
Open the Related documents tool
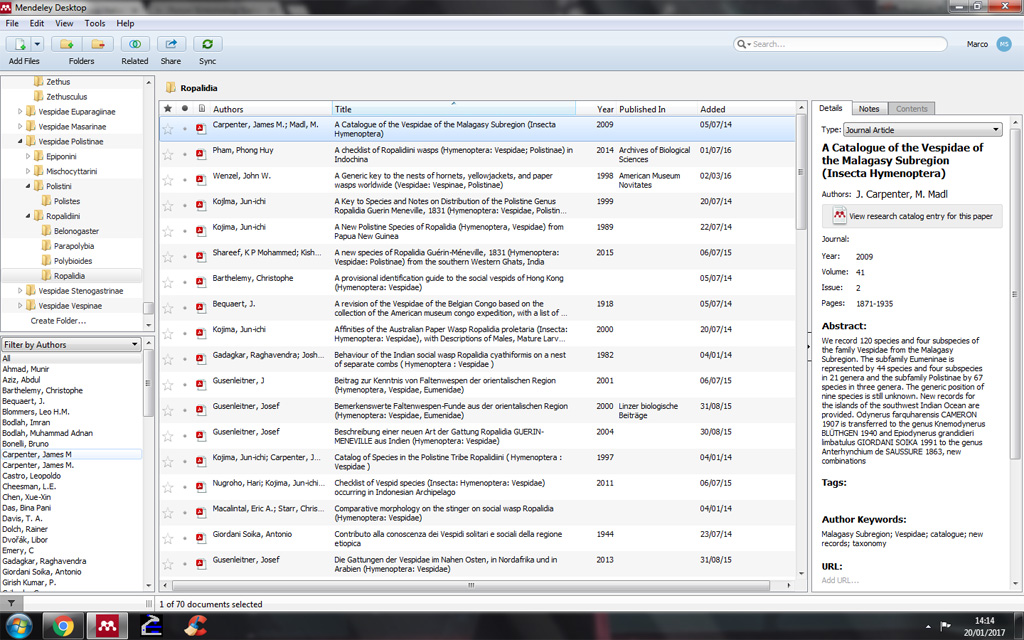(x=135, y=44)
